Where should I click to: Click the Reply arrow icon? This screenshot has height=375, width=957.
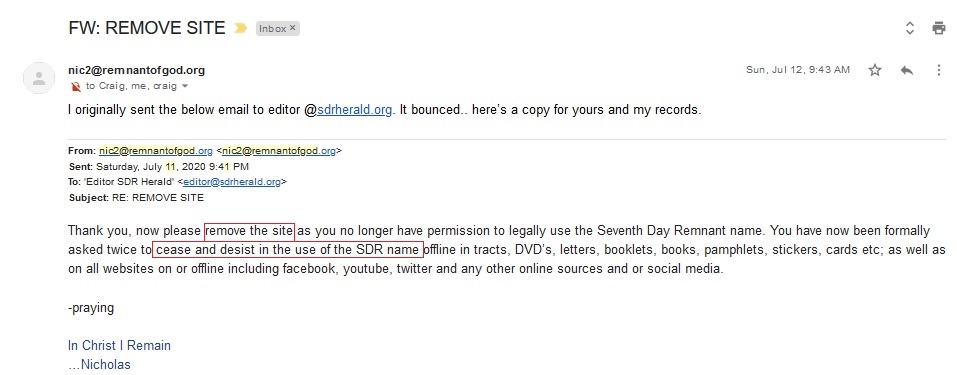point(906,70)
